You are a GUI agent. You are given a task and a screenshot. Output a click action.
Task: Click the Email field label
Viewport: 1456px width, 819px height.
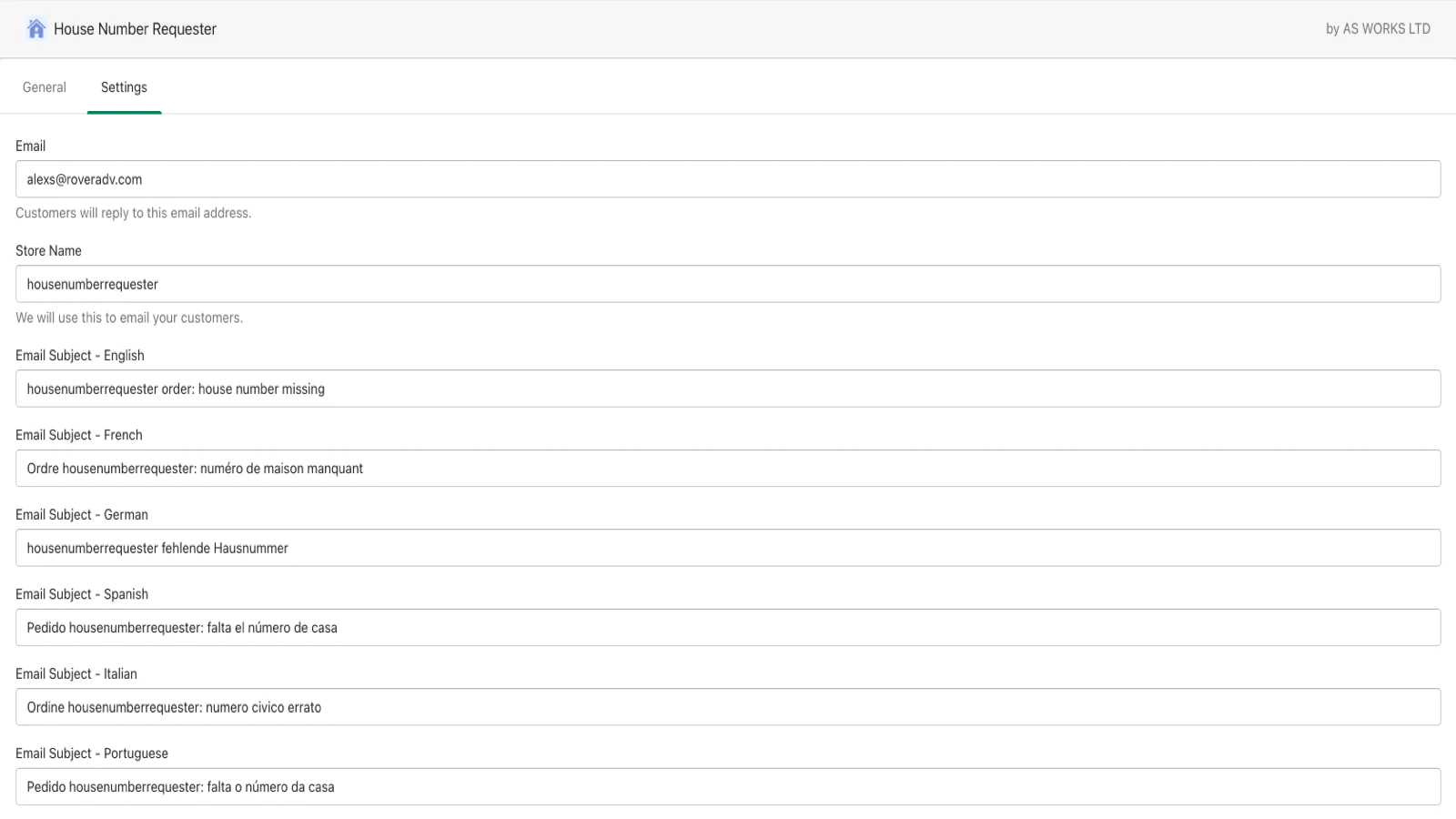(x=30, y=146)
